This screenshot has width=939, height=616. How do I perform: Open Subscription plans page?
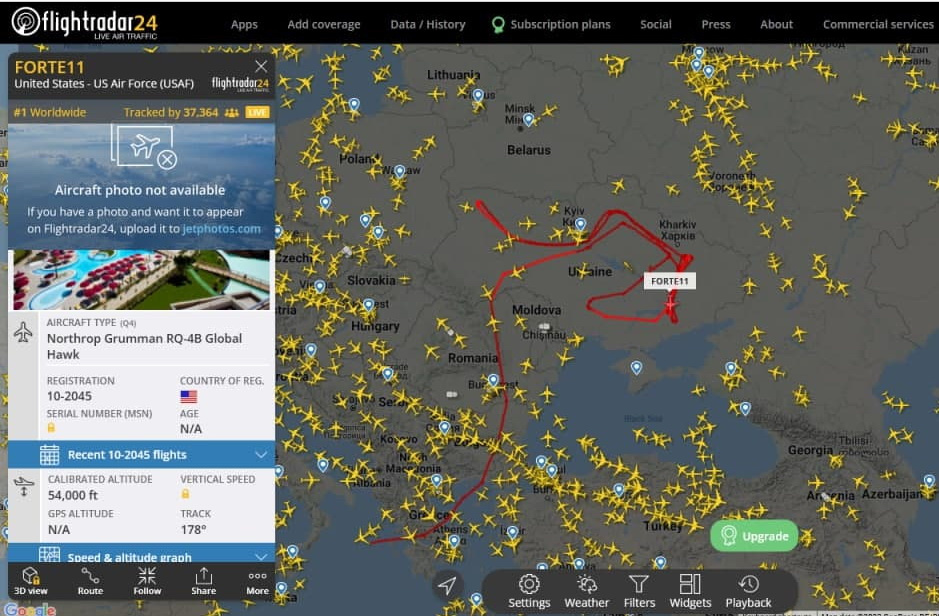click(551, 25)
